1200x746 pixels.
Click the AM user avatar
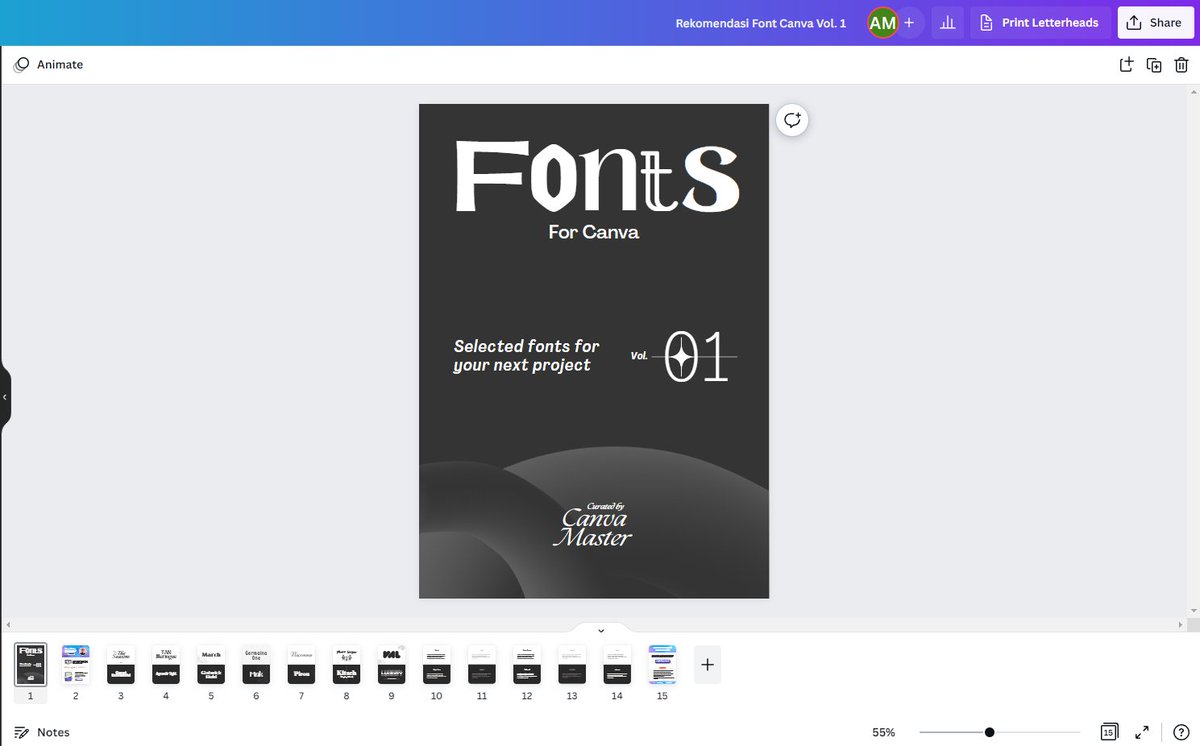[x=882, y=22]
